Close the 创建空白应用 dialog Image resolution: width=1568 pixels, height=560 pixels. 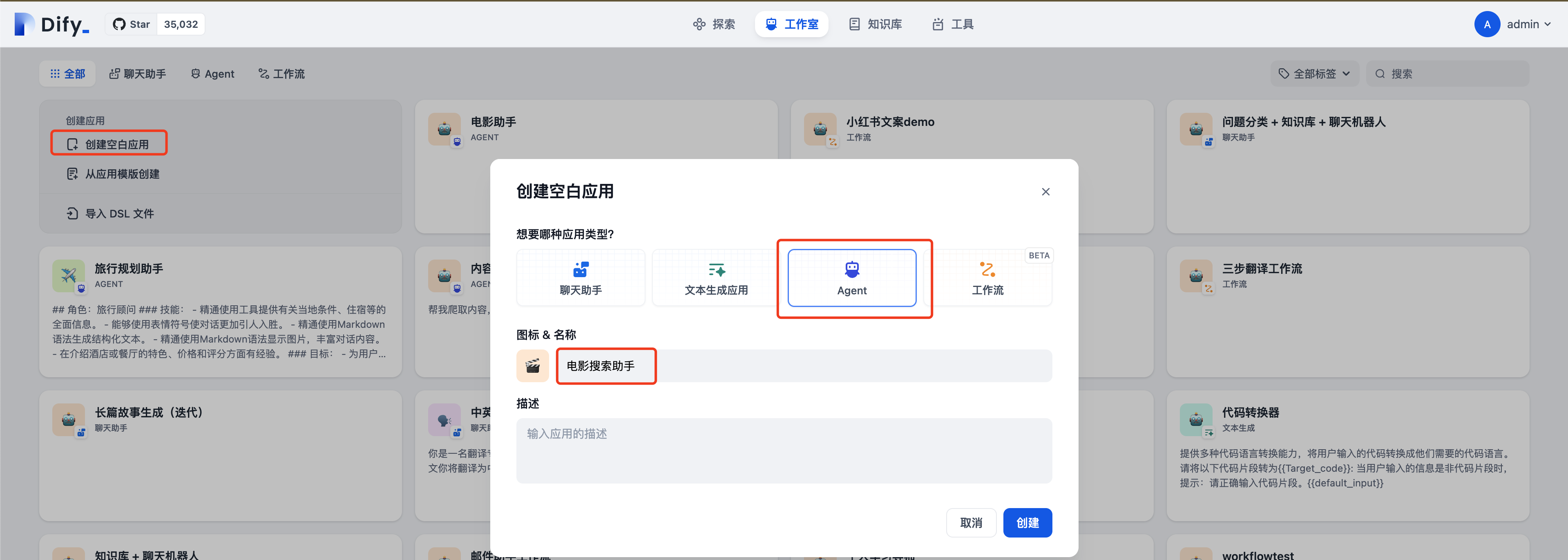(1045, 192)
